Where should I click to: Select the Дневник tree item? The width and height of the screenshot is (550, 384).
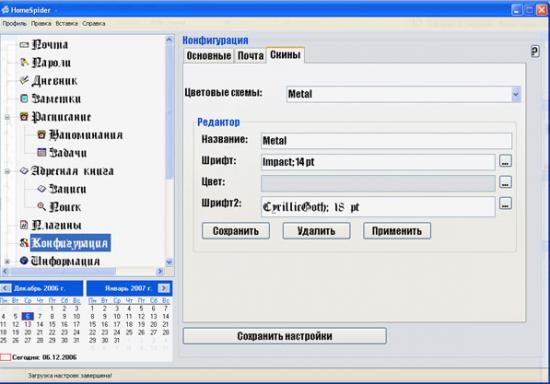click(x=54, y=81)
